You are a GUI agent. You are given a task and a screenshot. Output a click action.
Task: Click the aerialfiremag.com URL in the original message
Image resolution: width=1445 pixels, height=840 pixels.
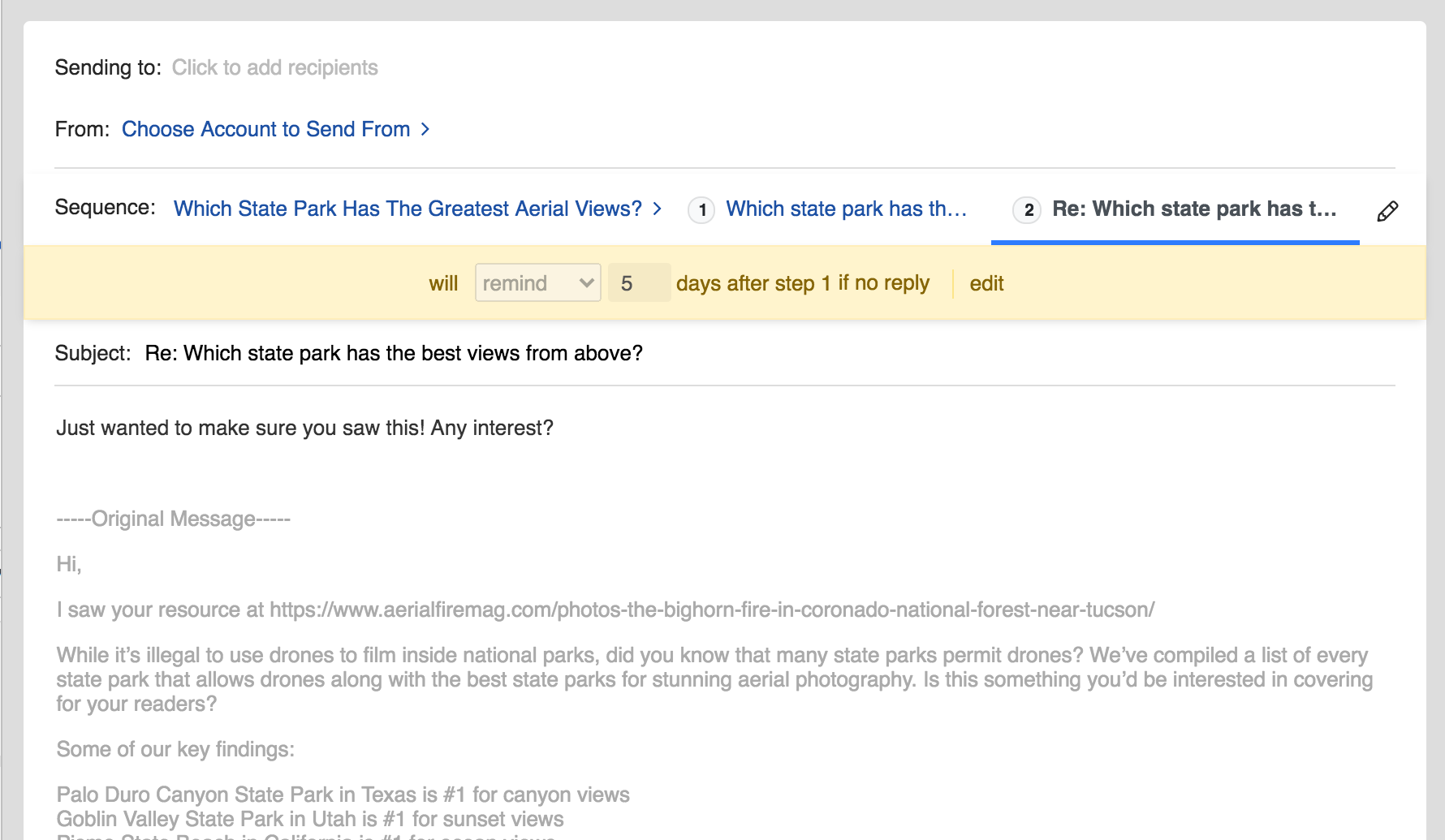tap(711, 610)
